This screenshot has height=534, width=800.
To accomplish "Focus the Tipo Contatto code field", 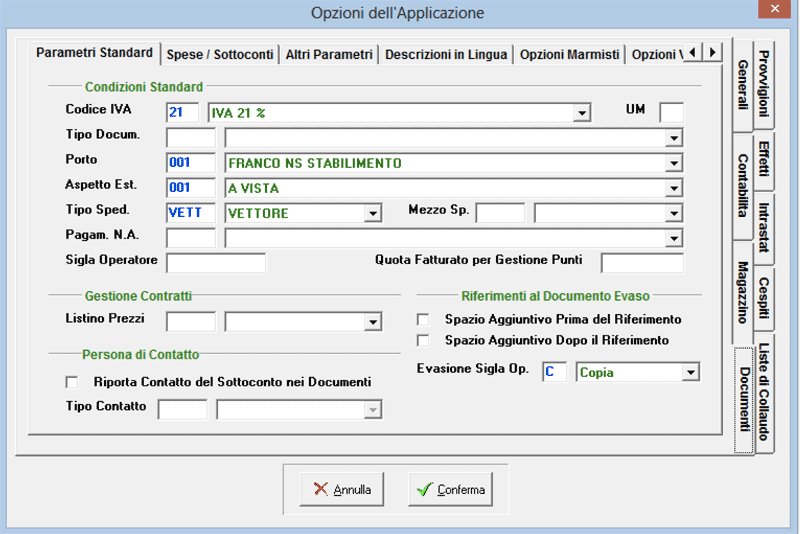I will (x=183, y=410).
